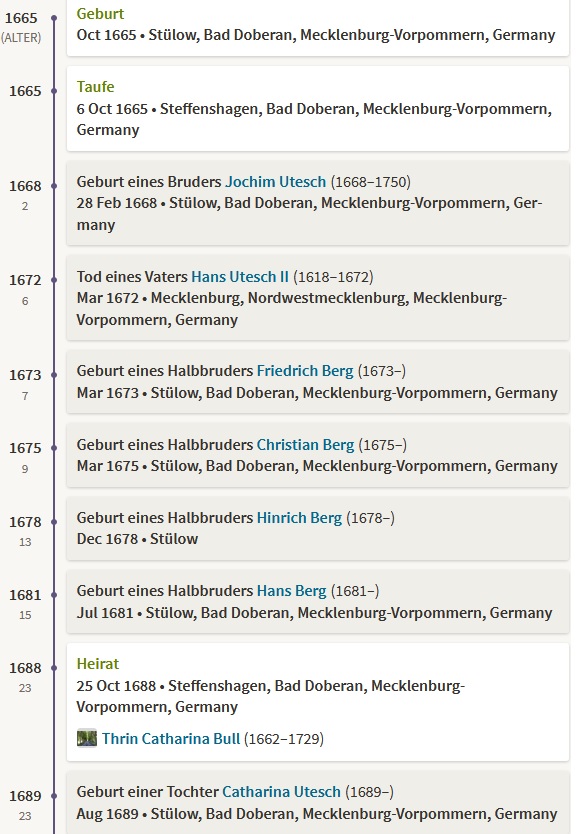Viewport: 588px width, 834px height.
Task: Click the 1665 birth timeline marker
Action: (54, 18)
